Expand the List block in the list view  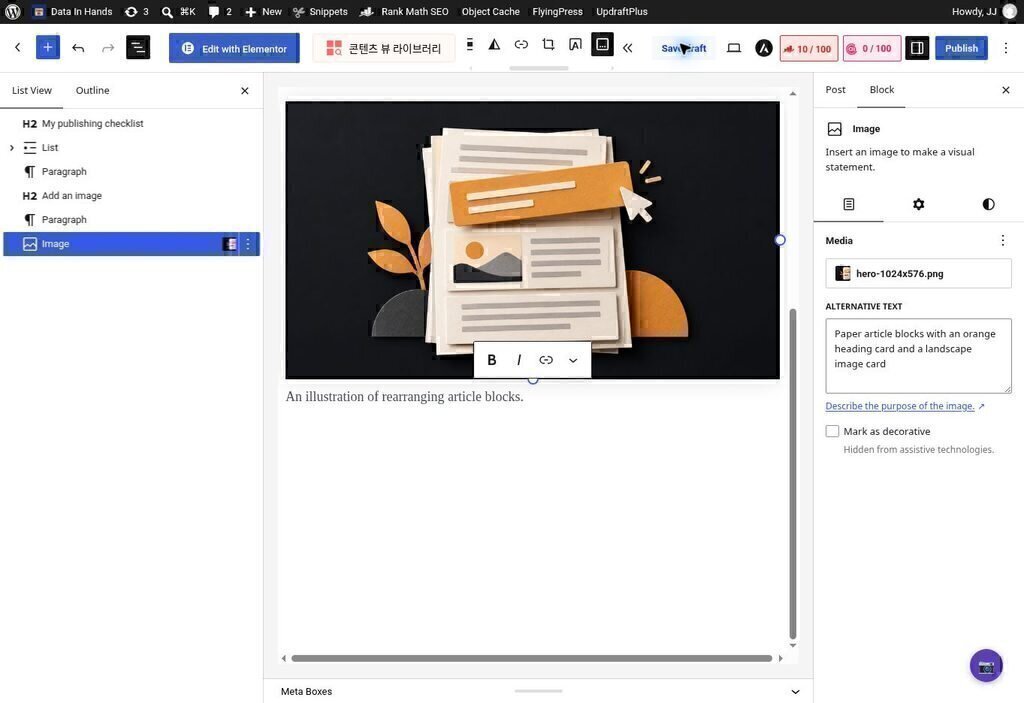point(12,148)
